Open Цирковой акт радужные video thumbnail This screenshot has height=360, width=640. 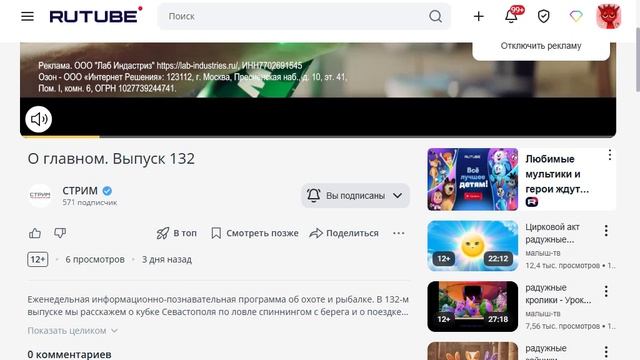[473, 246]
